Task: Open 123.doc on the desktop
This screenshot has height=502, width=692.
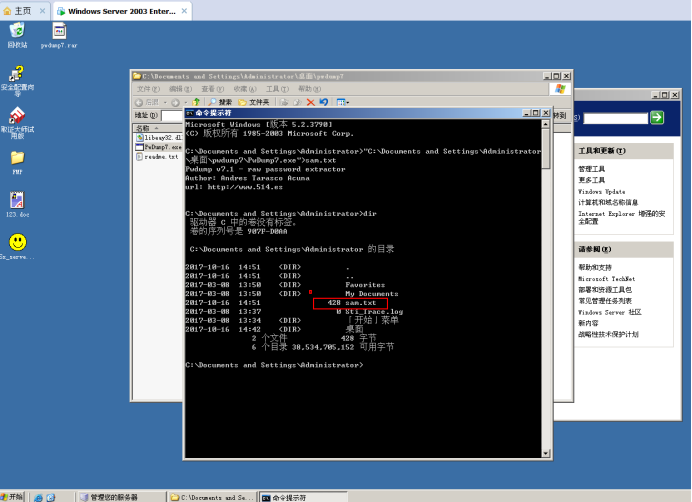Action: coord(17,204)
